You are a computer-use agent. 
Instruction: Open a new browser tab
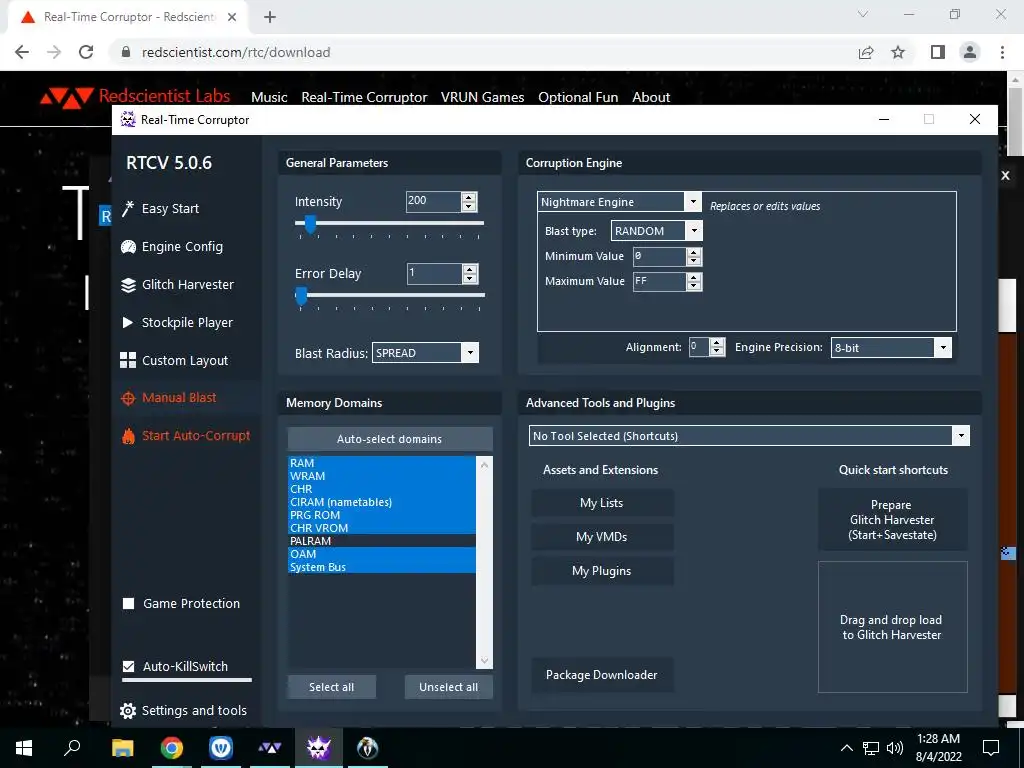click(x=270, y=17)
